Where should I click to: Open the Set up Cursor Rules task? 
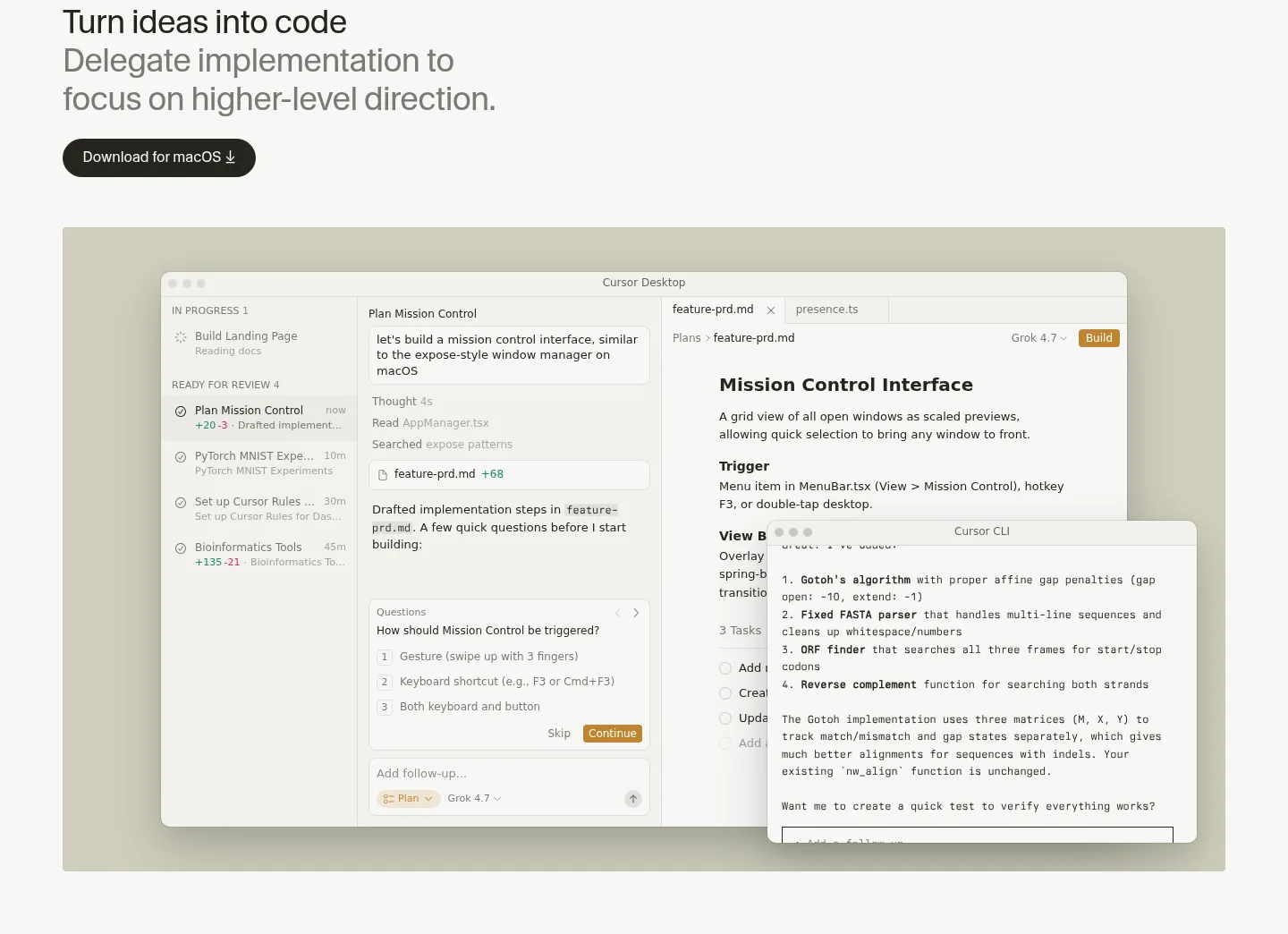(x=259, y=508)
